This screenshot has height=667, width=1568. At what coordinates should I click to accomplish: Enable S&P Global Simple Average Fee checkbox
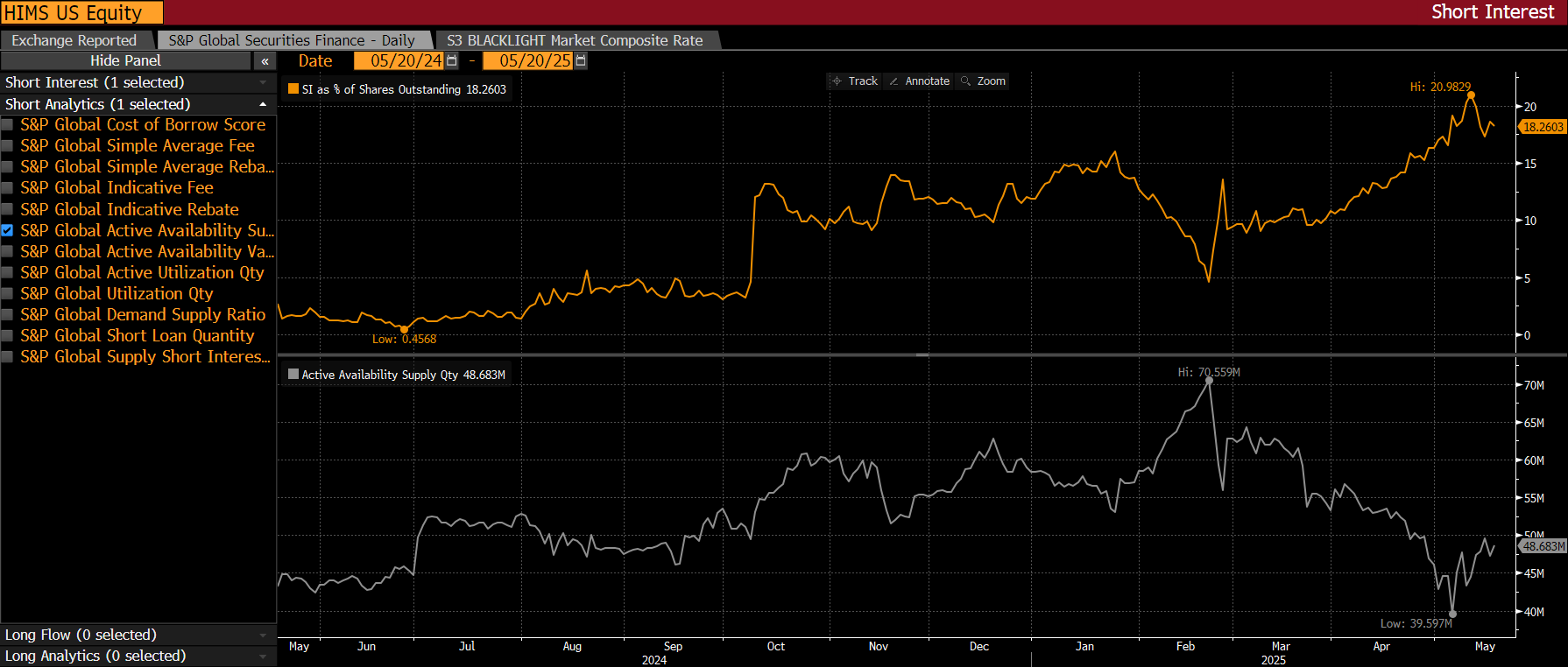pyautogui.click(x=7, y=146)
